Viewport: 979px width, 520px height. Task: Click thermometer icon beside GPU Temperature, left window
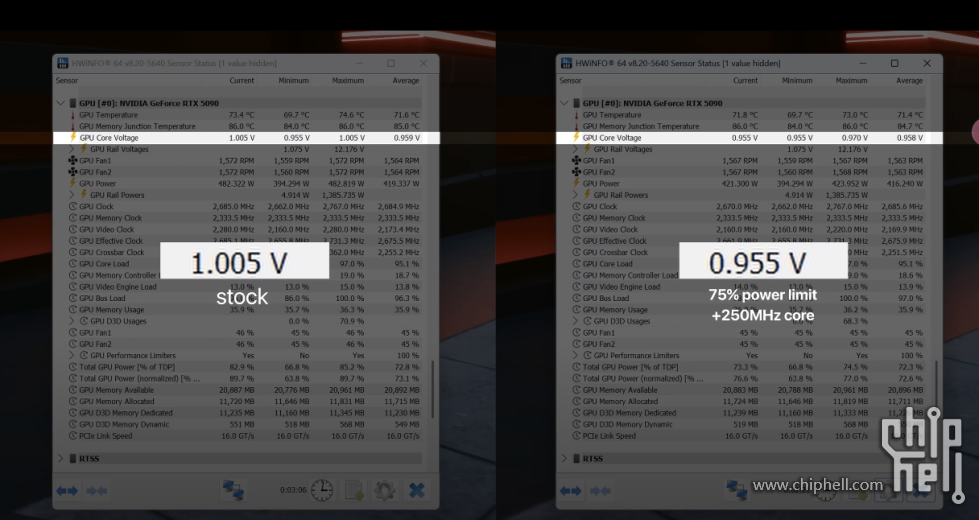72,115
